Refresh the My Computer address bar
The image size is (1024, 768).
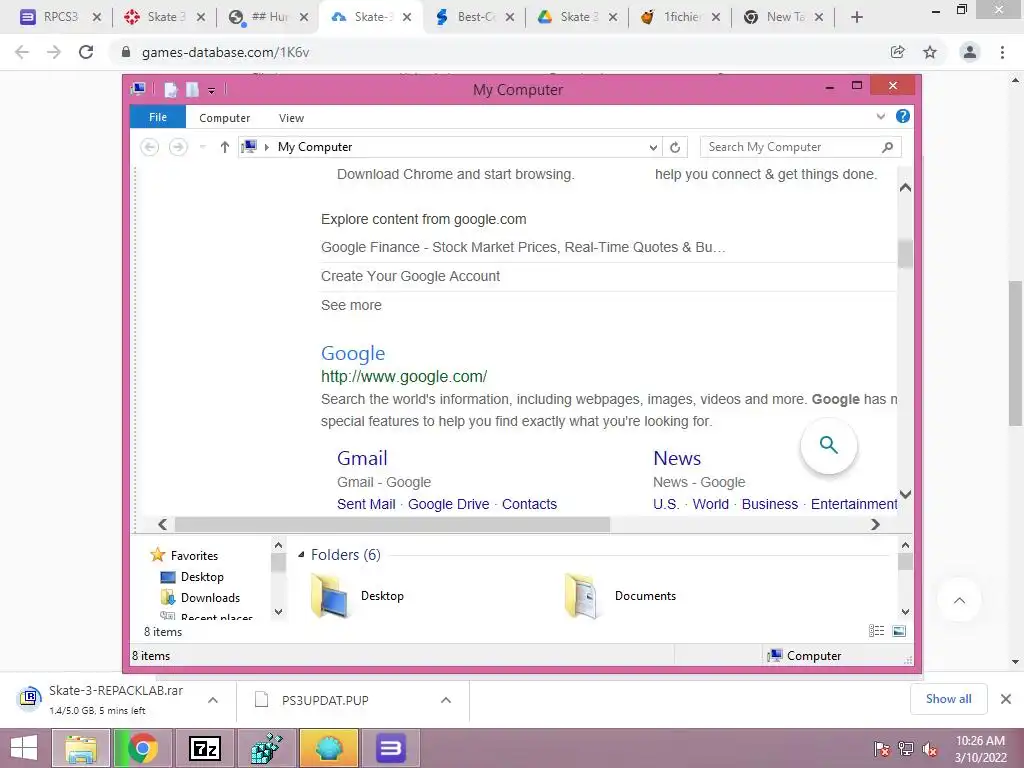(675, 148)
